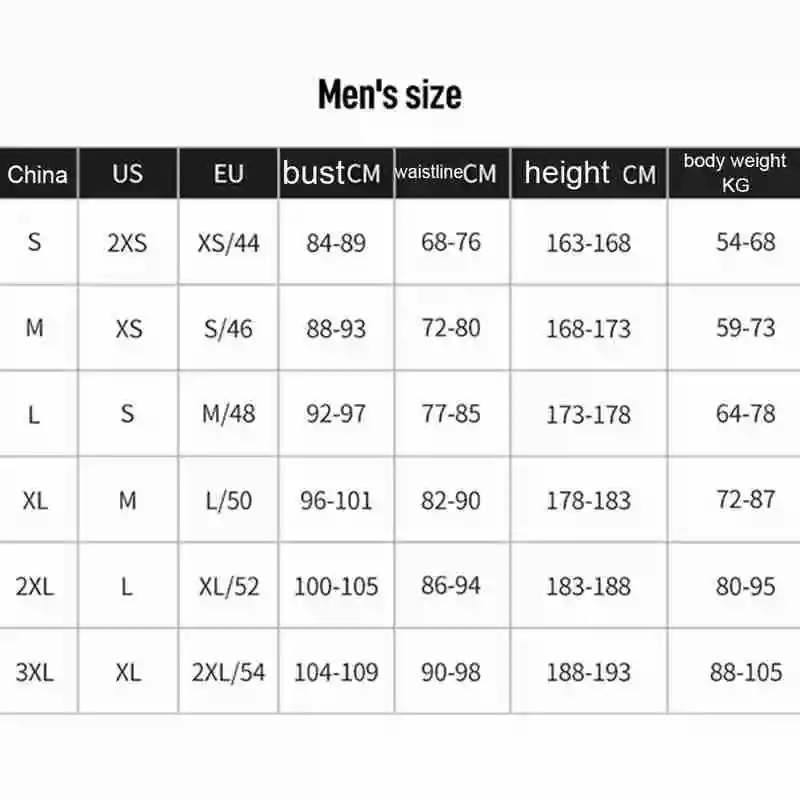800x800 pixels.
Task: Select the China column header
Action: click(38, 174)
